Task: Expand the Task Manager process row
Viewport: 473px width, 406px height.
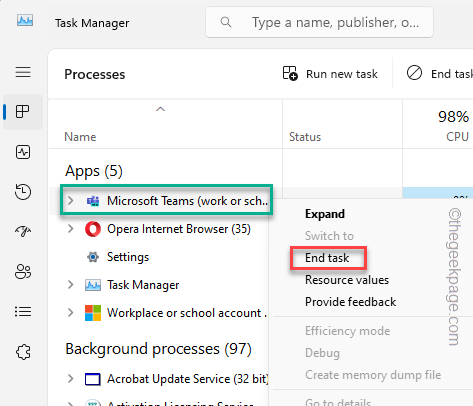Action: 70,285
